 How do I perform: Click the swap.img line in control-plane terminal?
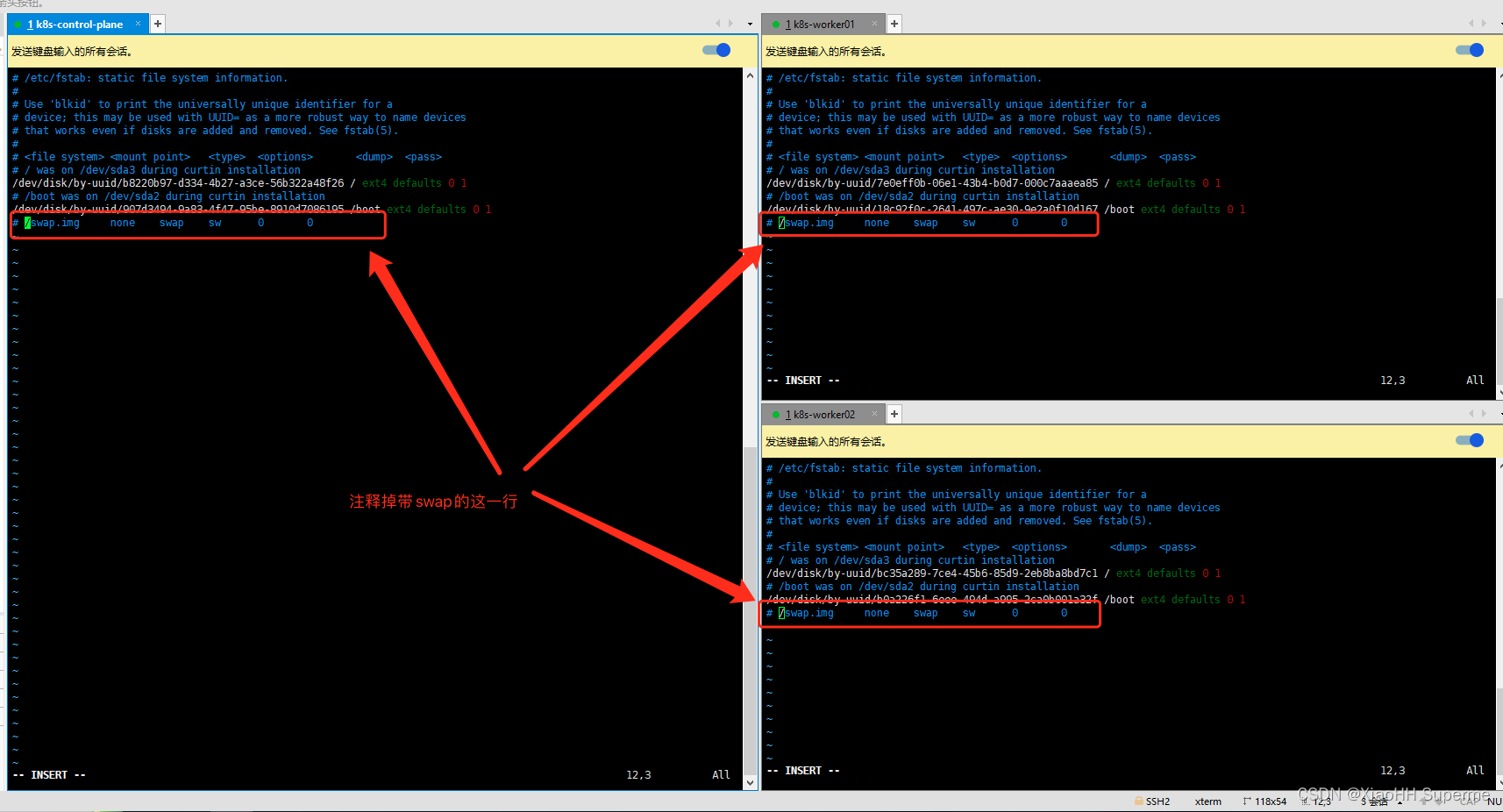(163, 223)
